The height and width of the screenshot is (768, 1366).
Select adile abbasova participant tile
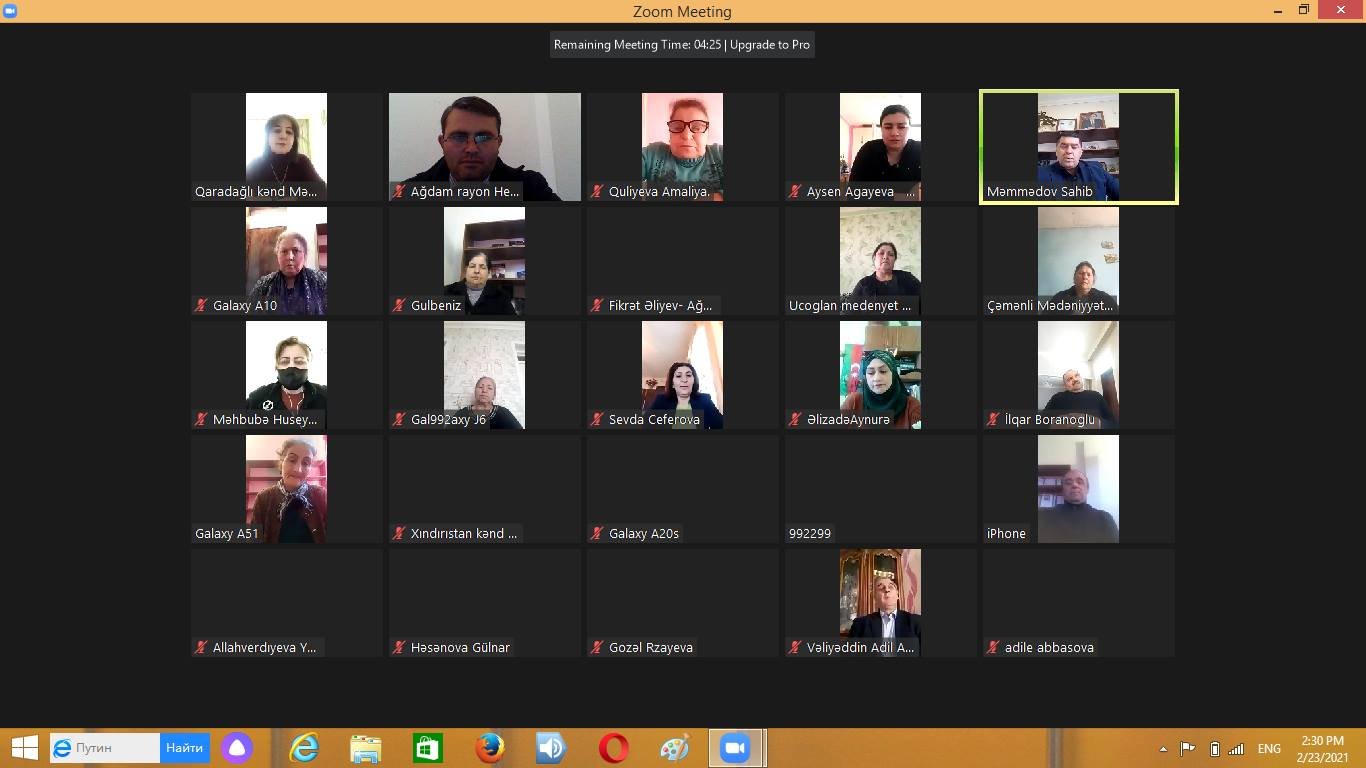(x=1079, y=603)
